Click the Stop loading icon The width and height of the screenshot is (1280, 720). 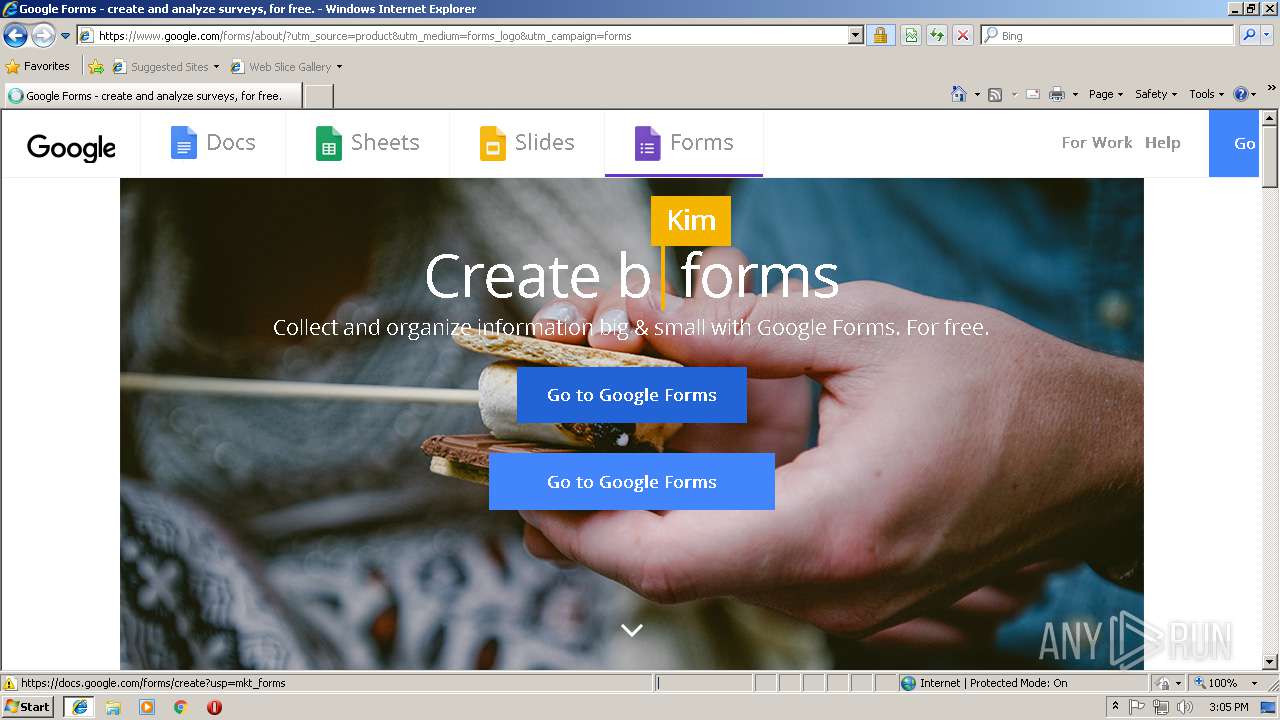[x=963, y=35]
